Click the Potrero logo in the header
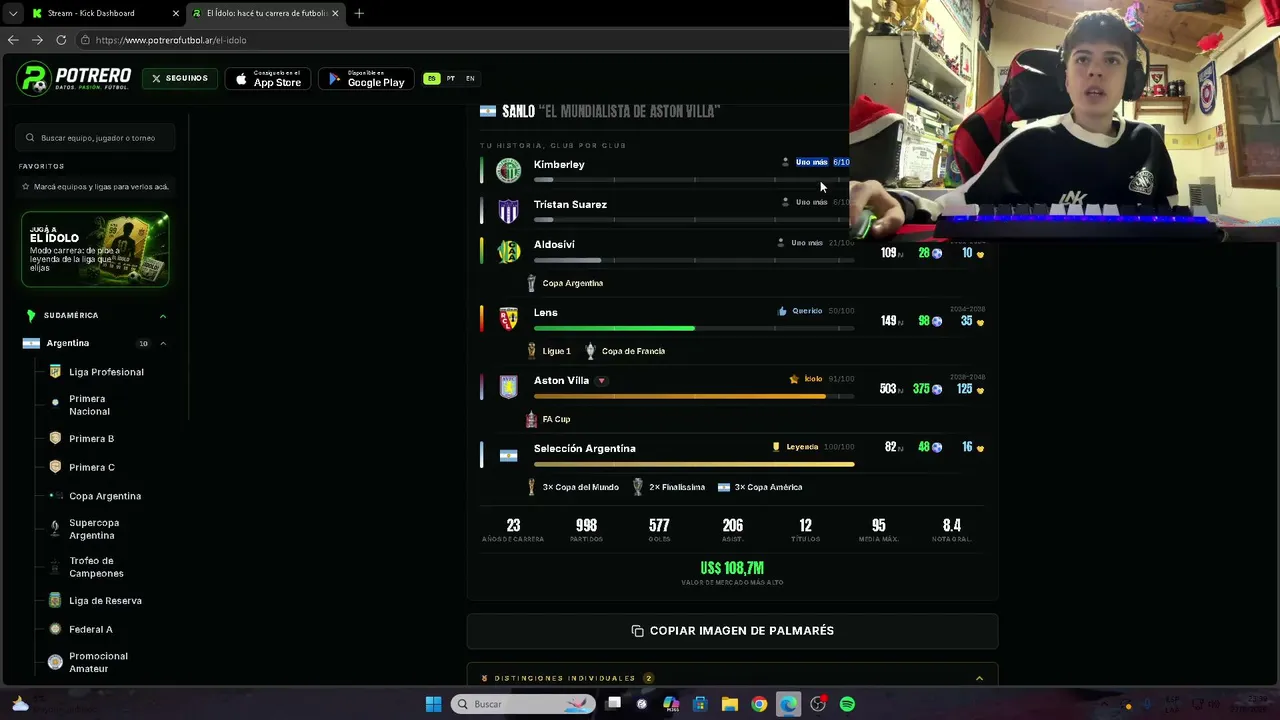Image resolution: width=1280 pixels, height=720 pixels. 75,78
